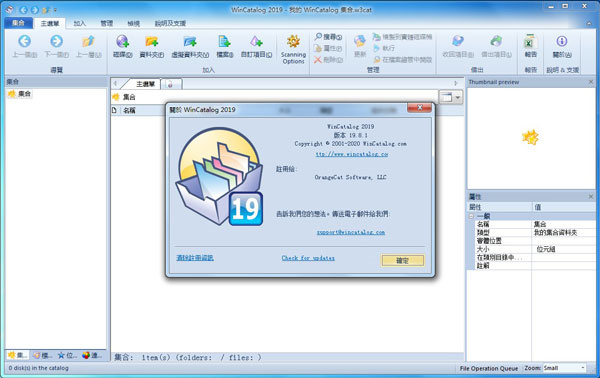
Task: Click File Operation Queue in status bar
Action: tap(489, 368)
